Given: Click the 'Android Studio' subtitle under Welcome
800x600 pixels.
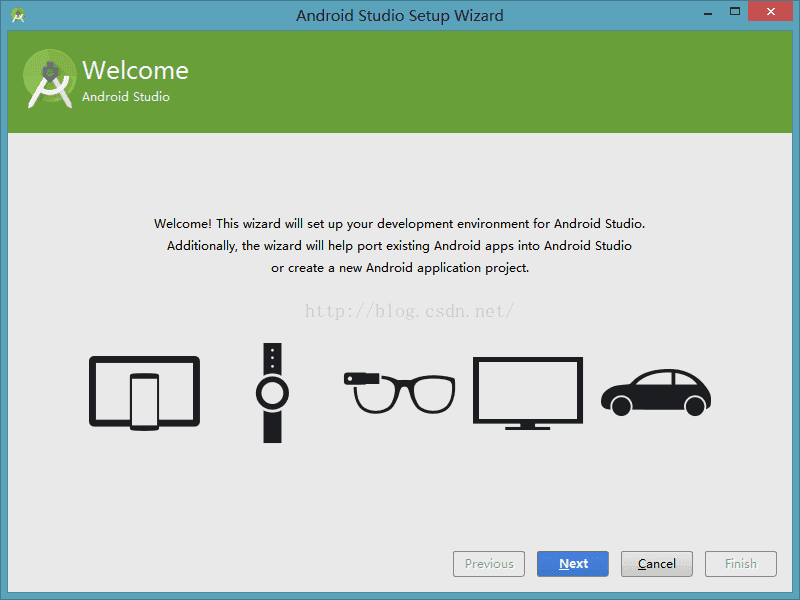Looking at the screenshot, I should pos(126,96).
